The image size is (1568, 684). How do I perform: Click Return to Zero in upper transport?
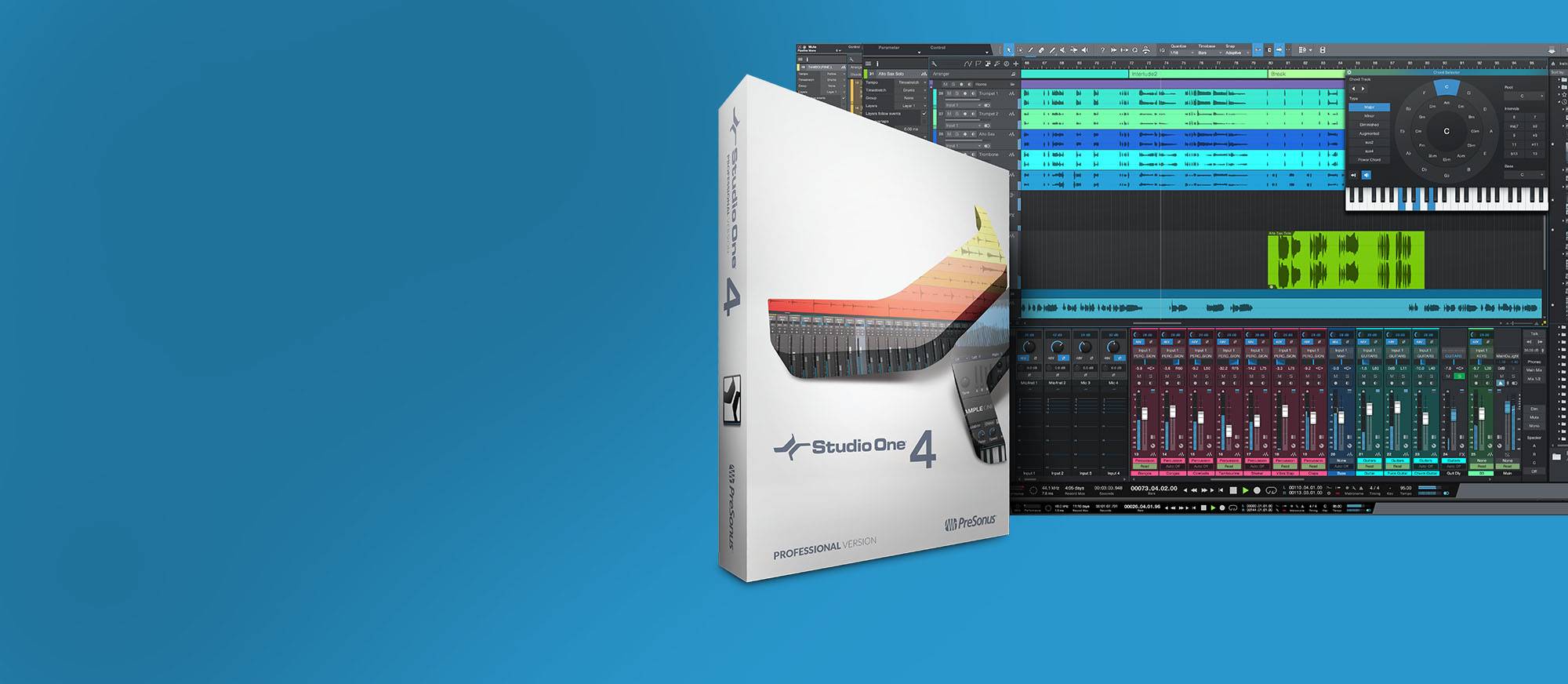click(1221, 490)
